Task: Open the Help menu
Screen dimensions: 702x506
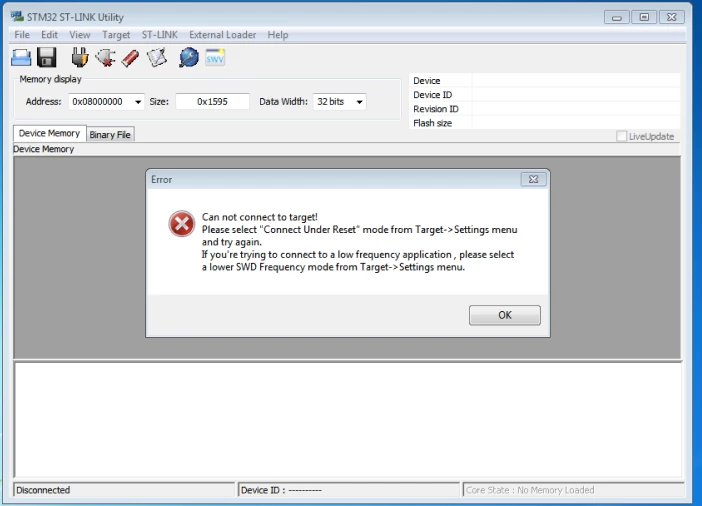Action: click(x=278, y=34)
